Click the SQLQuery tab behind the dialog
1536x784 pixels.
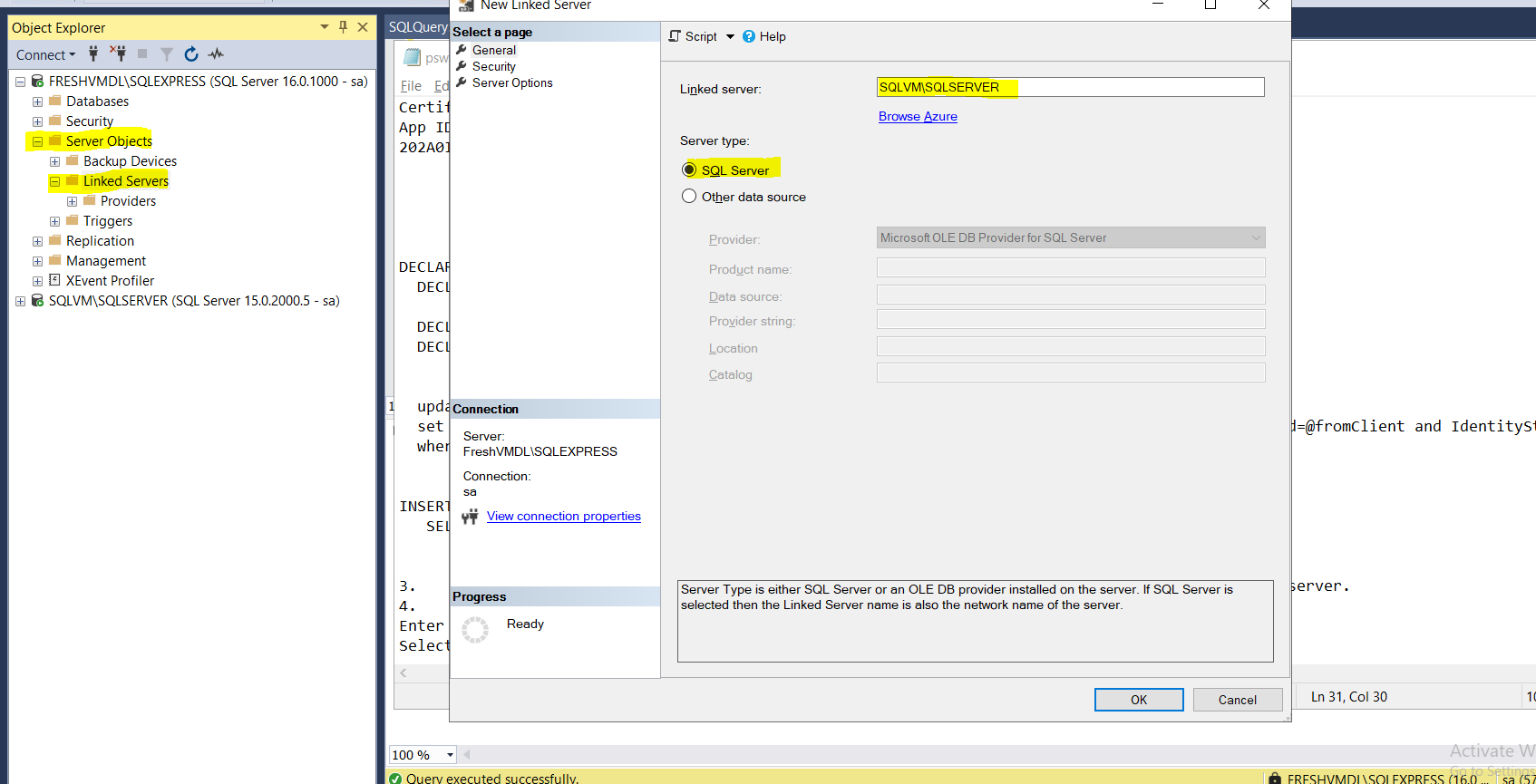coord(418,27)
